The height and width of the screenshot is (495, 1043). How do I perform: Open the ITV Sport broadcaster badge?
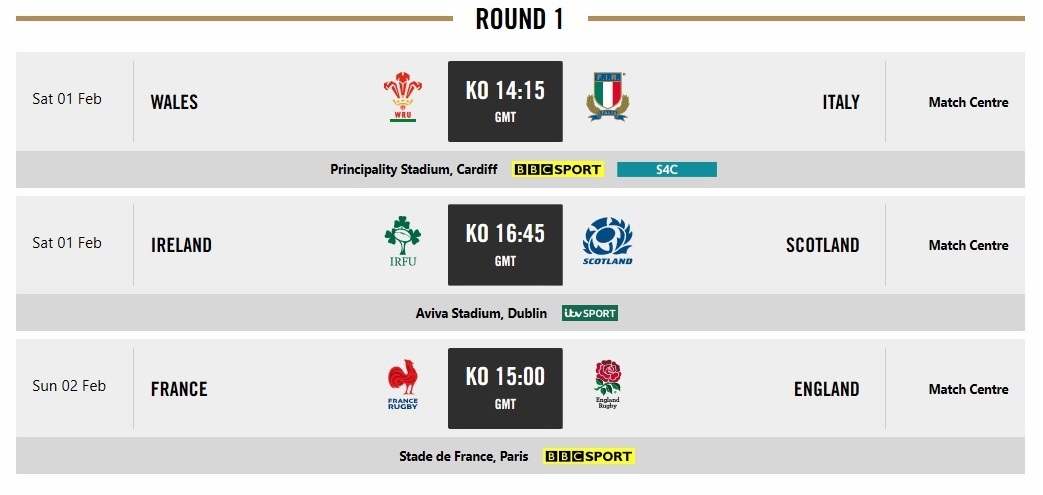pos(590,313)
